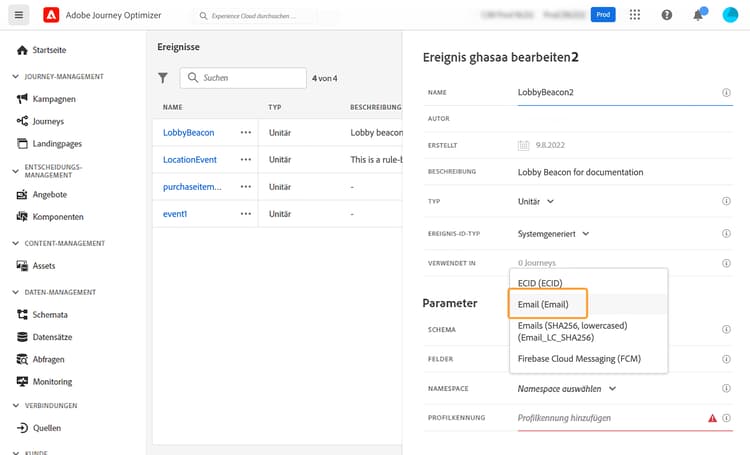
Task: Open the app switcher grid
Action: coord(635,15)
